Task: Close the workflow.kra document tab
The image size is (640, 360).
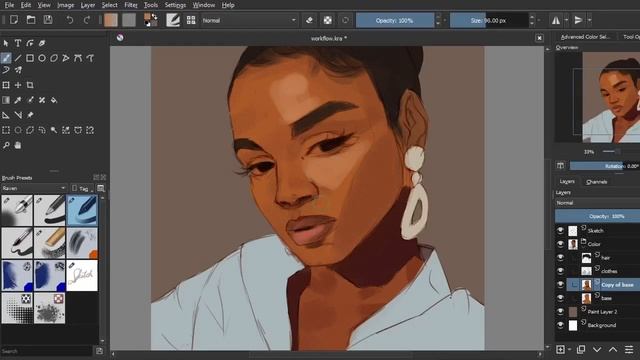Action: click(539, 38)
